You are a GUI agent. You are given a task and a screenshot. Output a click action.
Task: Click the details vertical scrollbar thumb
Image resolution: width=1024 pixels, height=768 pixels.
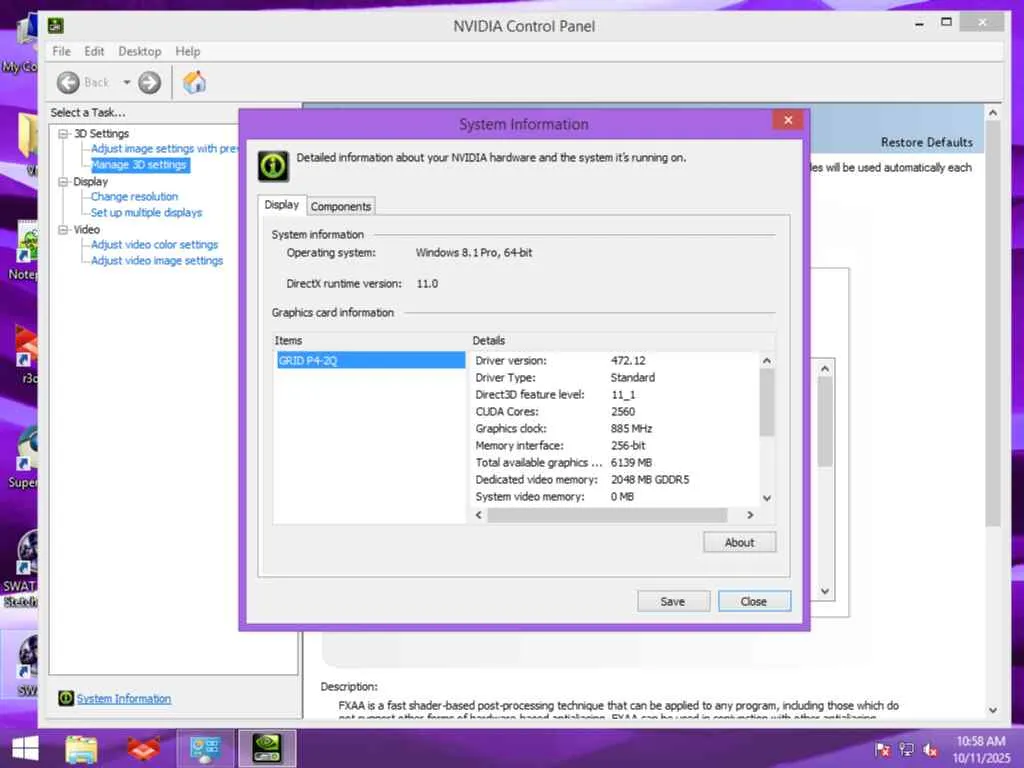[x=767, y=402]
